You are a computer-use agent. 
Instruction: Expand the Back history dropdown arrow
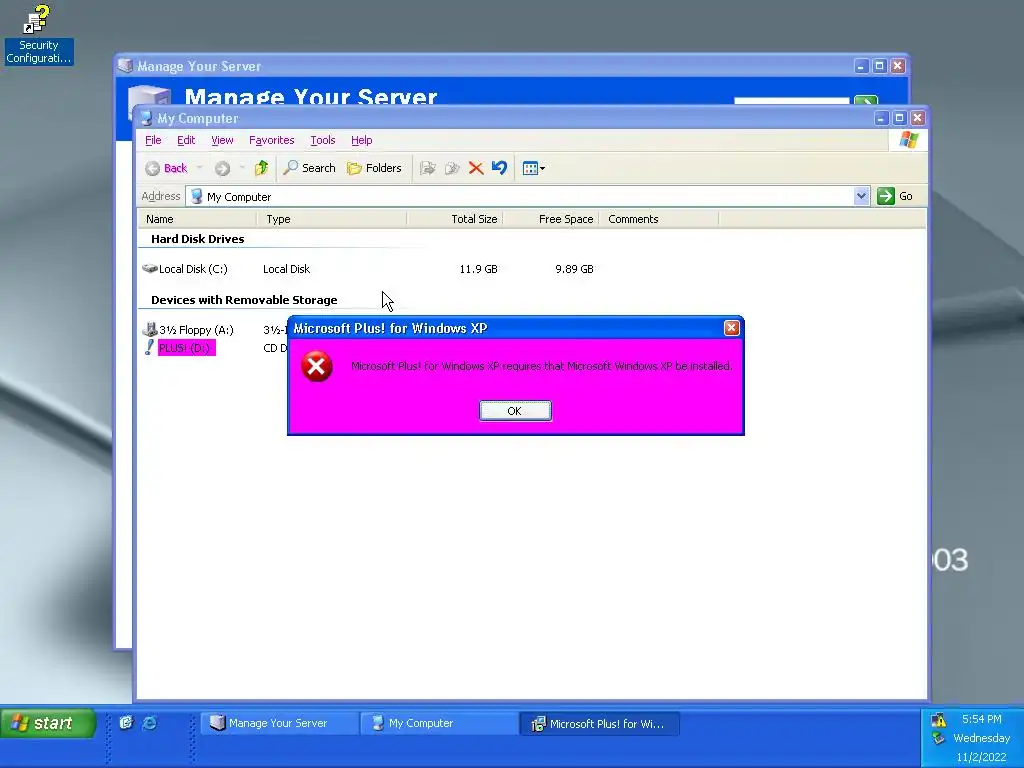(199, 168)
